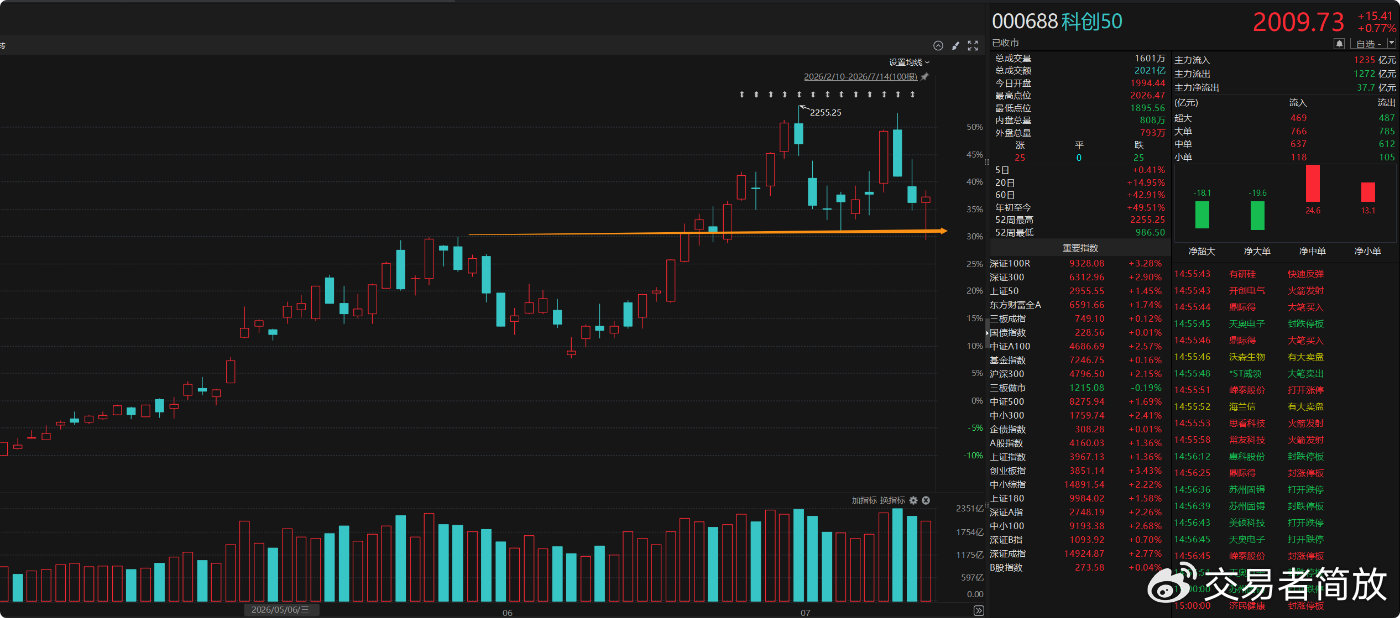This screenshot has width=1400, height=618.
Task: Click the upward marker above peak candle
Action: point(799,94)
